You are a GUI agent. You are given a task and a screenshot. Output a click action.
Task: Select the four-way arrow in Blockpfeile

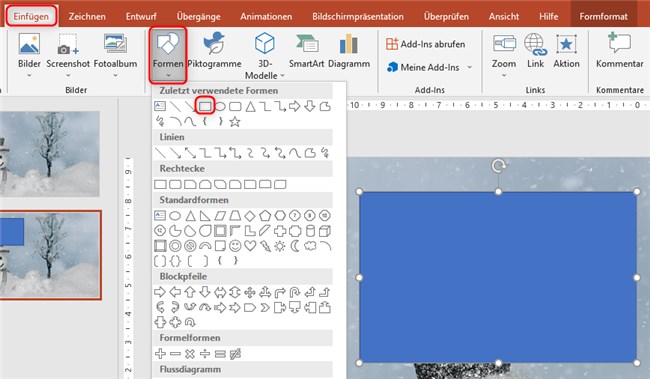250,292
